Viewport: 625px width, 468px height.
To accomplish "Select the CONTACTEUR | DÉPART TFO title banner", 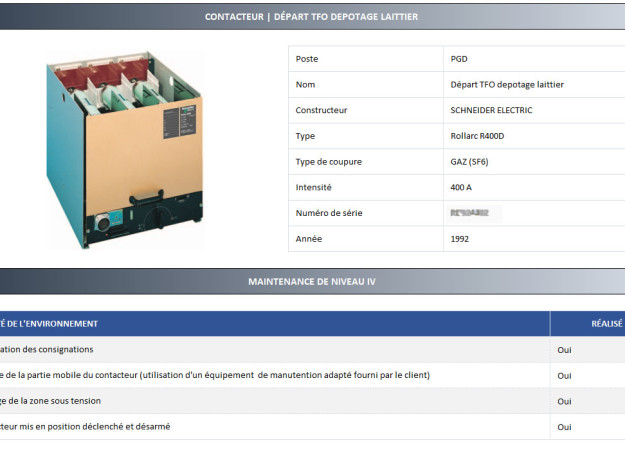I will pyautogui.click(x=311, y=16).
